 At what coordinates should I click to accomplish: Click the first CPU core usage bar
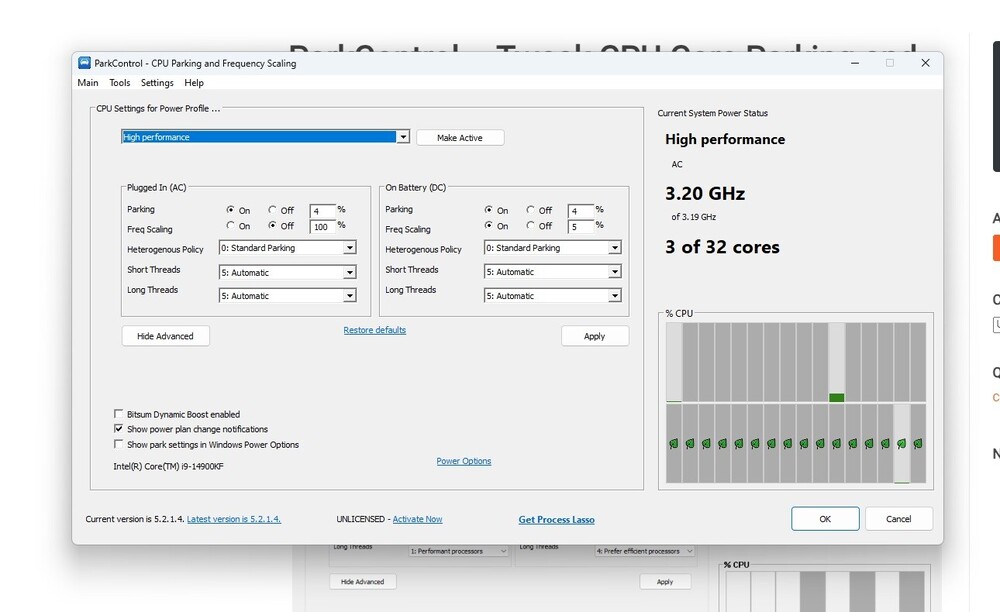tap(673, 362)
